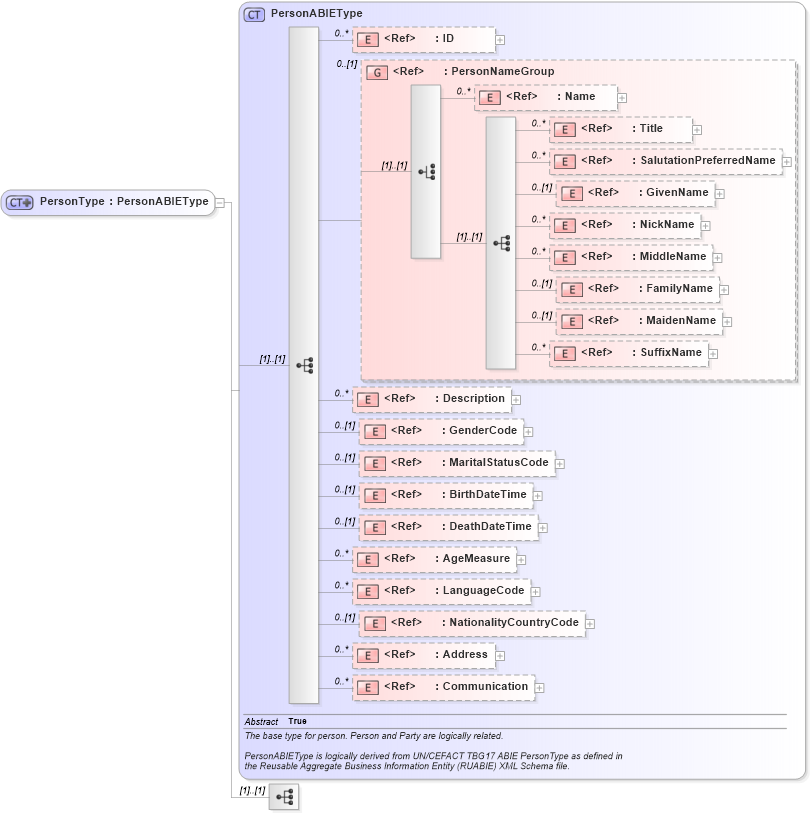The width and height of the screenshot is (810, 814).
Task: Click the G icon of PersonNameGroup
Action: coord(376,72)
